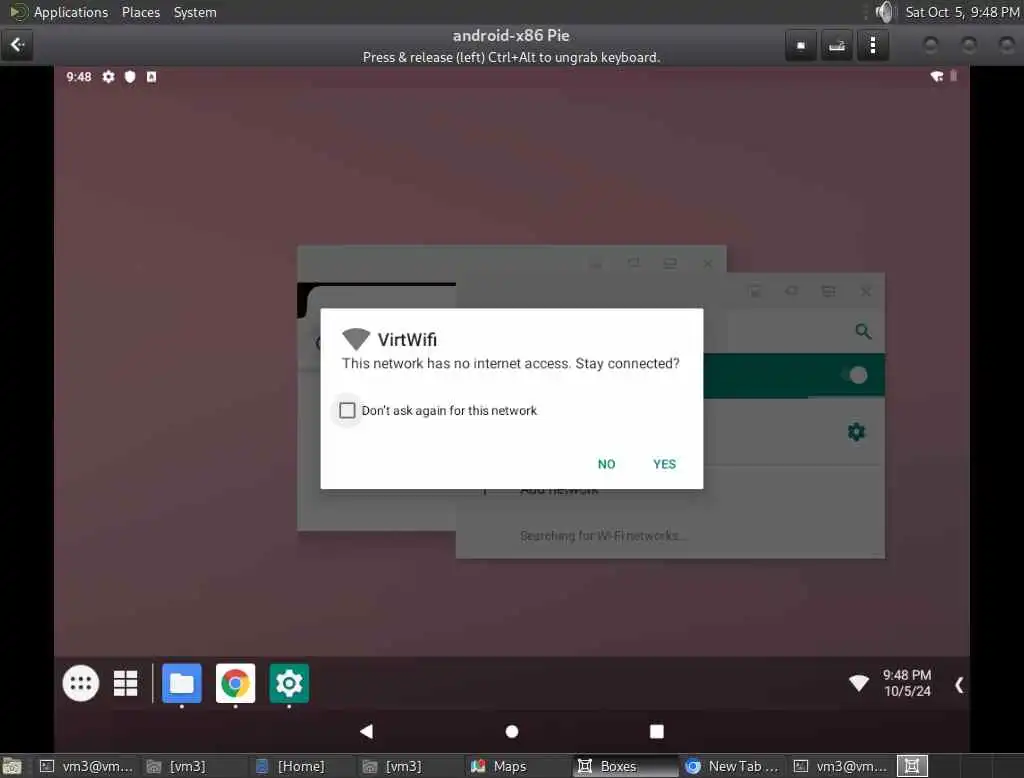Tap the Android home circle button
Viewport: 1024px width, 778px height.
(512, 732)
